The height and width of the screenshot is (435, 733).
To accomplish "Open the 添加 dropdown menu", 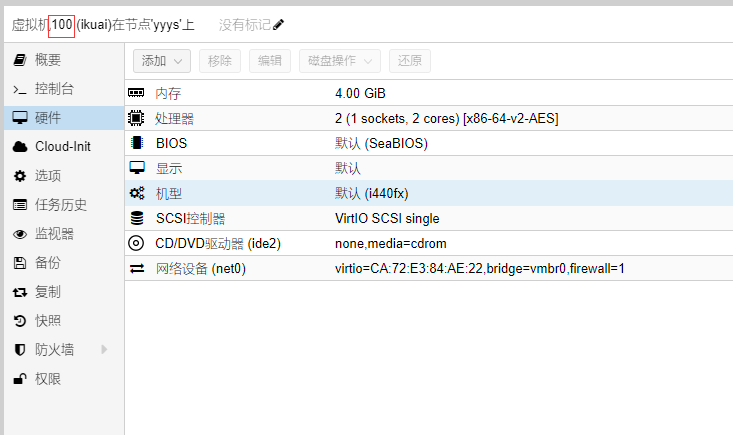I will click(161, 61).
